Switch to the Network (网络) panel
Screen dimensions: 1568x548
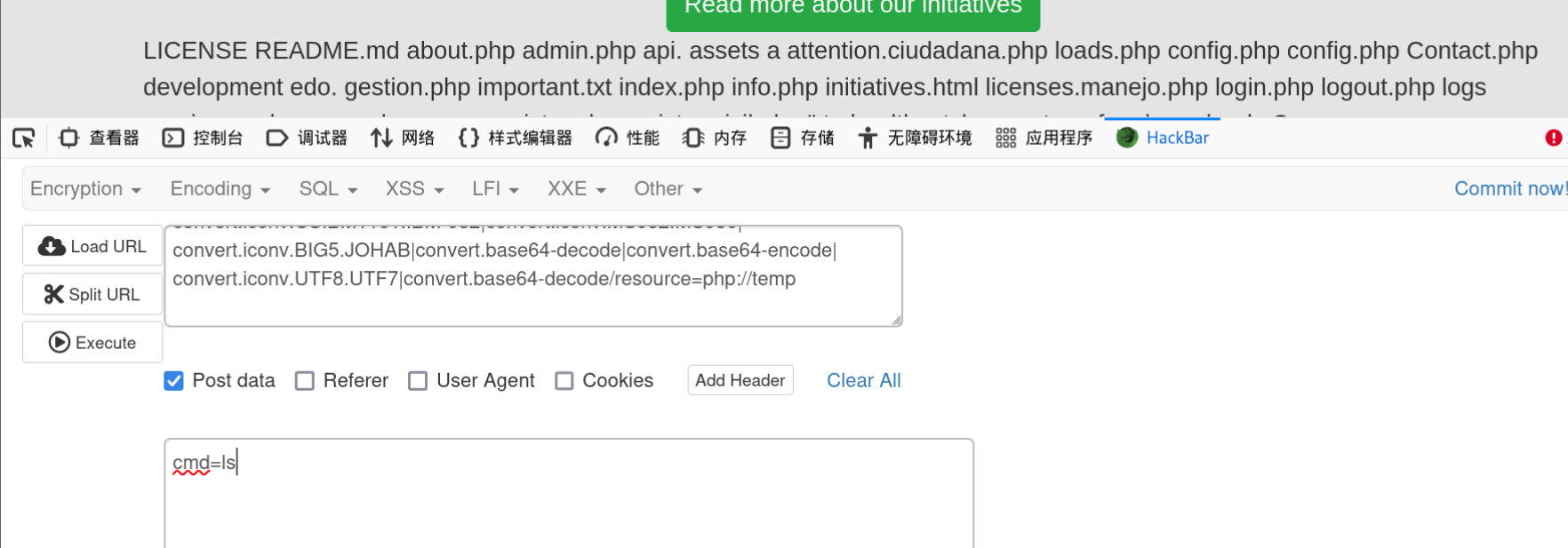403,138
